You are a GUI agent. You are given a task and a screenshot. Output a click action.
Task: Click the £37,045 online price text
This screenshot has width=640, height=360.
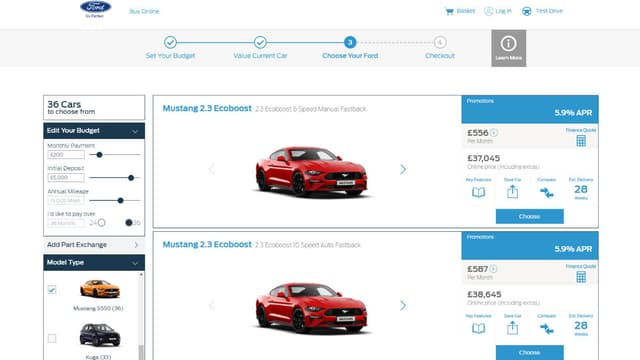pyautogui.click(x=484, y=158)
